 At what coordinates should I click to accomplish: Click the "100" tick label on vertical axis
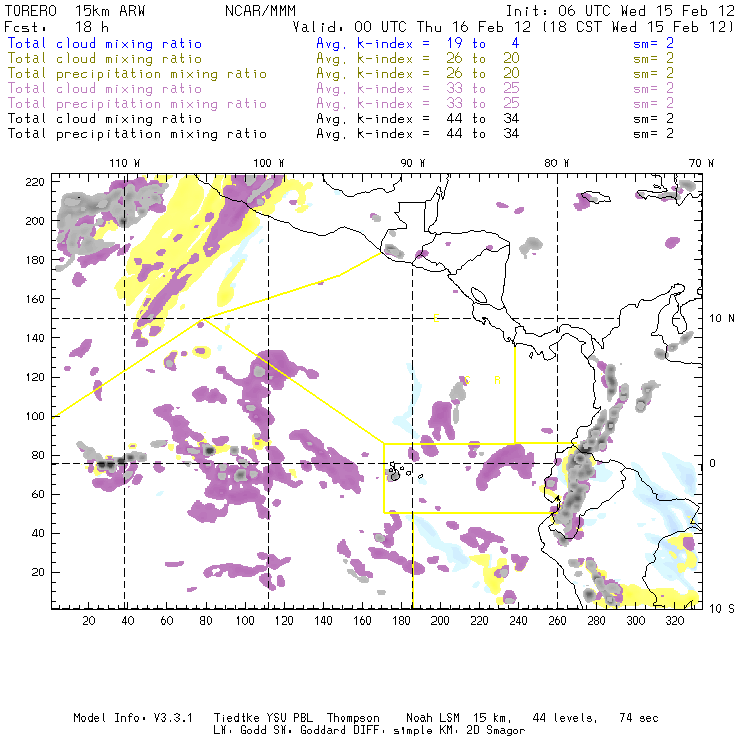pos(35,416)
